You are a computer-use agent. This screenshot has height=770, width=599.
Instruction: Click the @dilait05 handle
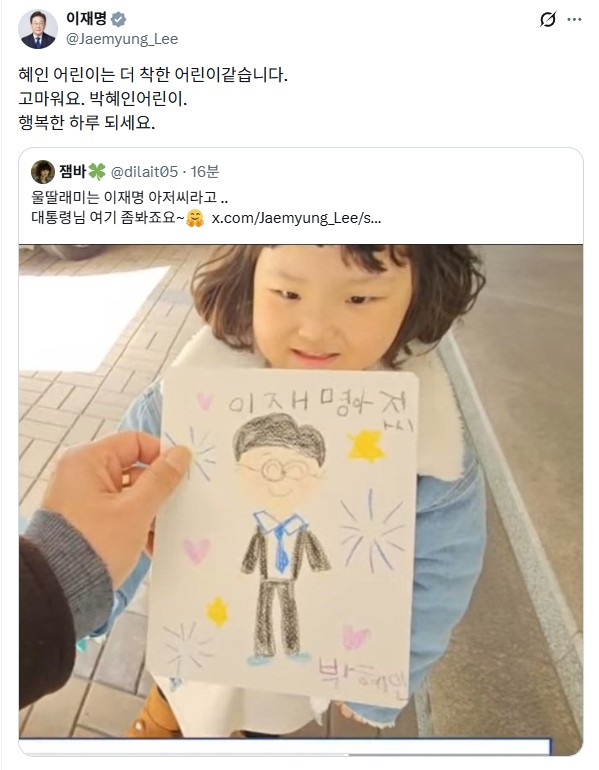[144, 171]
